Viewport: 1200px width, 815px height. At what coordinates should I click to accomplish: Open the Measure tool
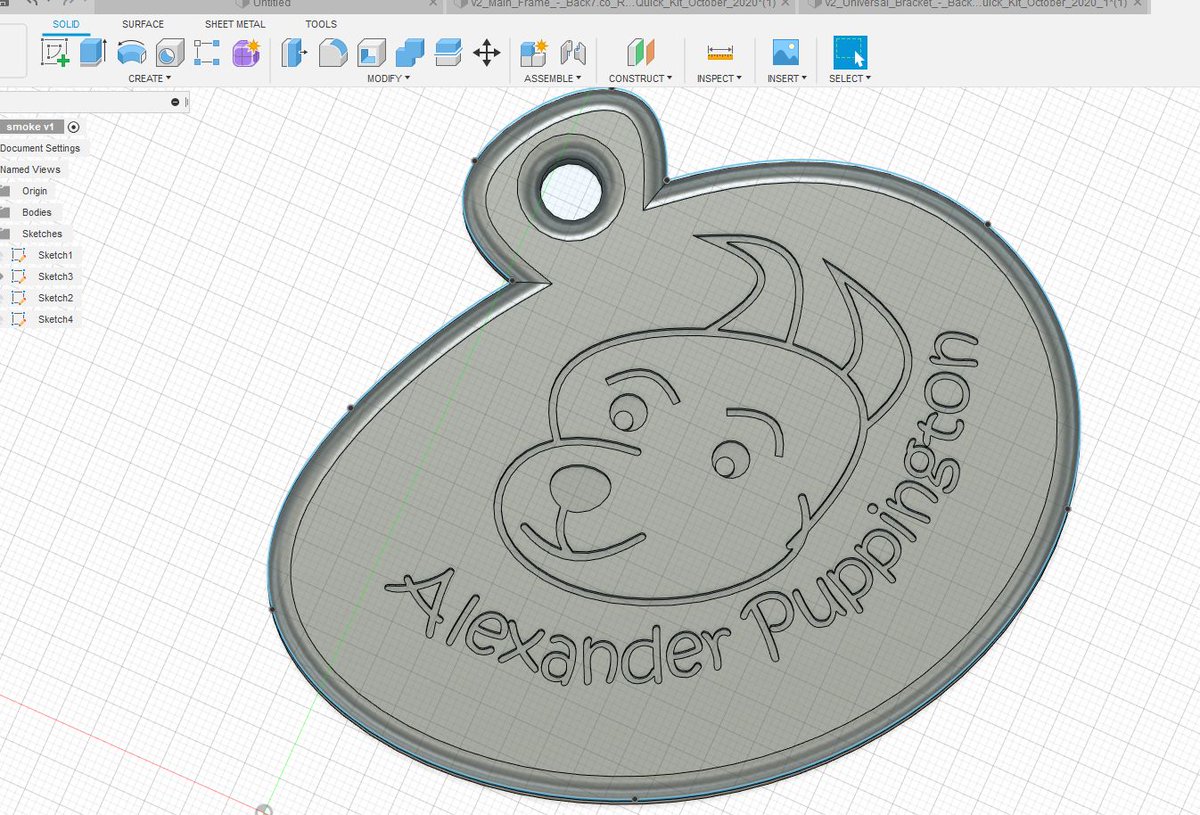coord(719,53)
